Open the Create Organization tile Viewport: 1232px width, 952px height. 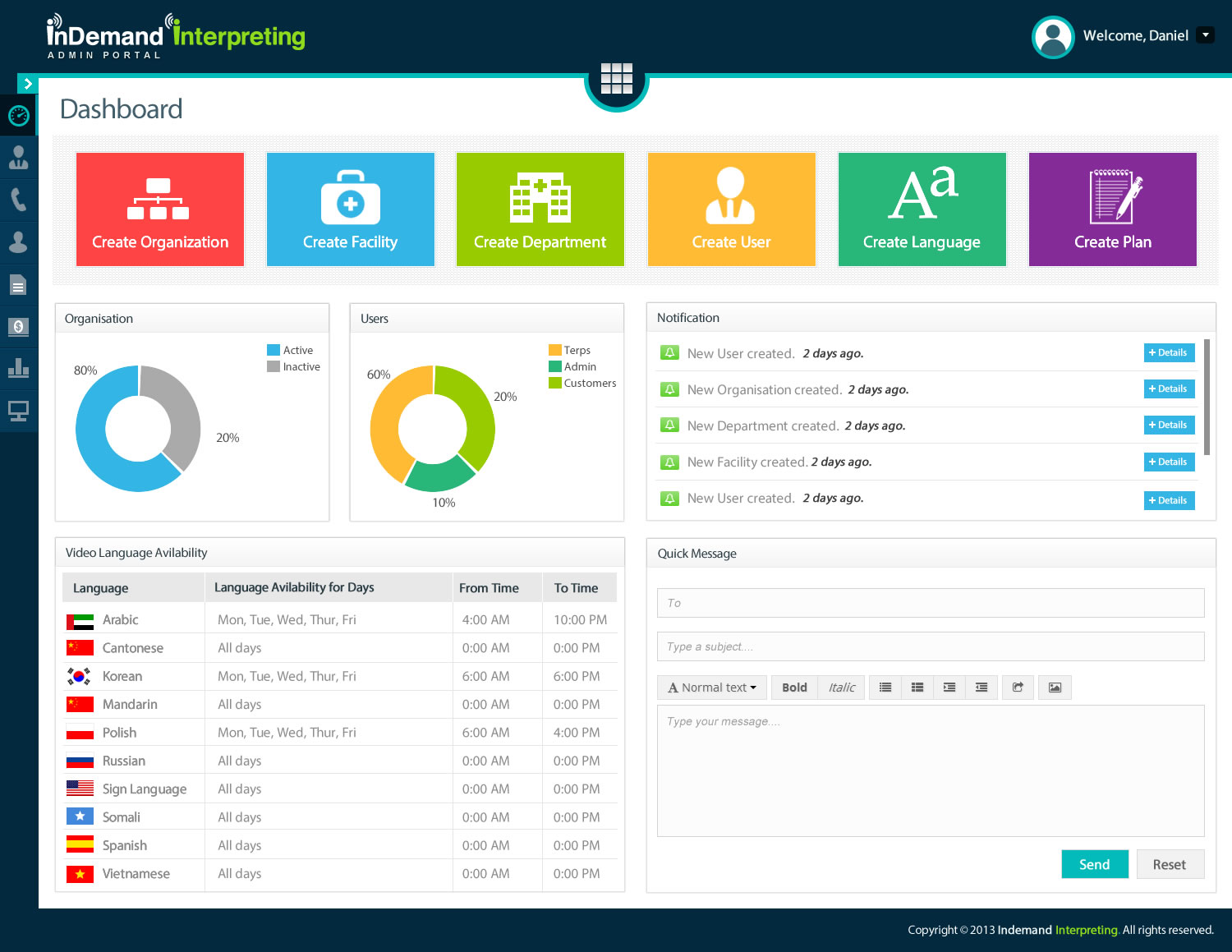click(160, 209)
